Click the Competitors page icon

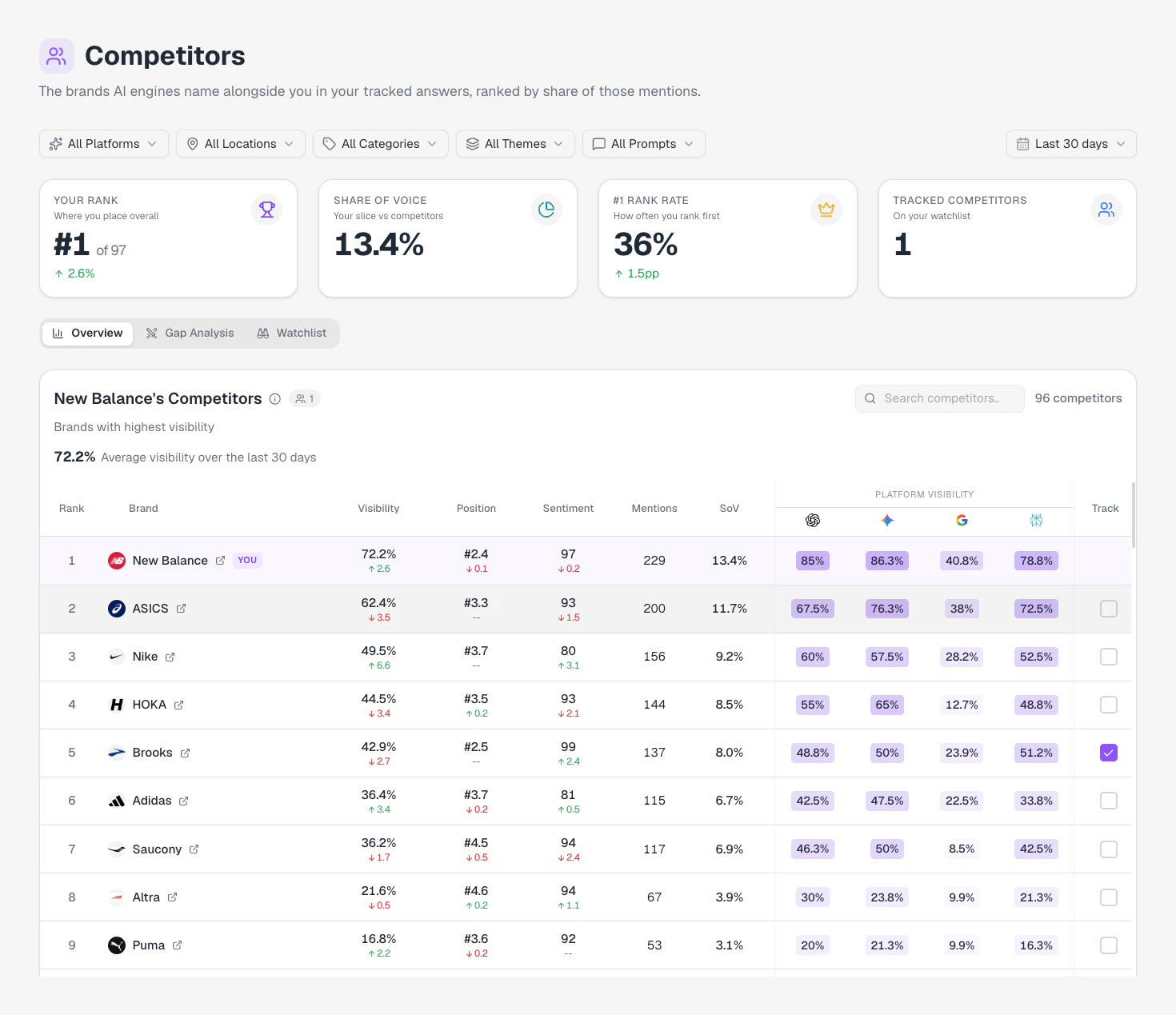tap(57, 56)
